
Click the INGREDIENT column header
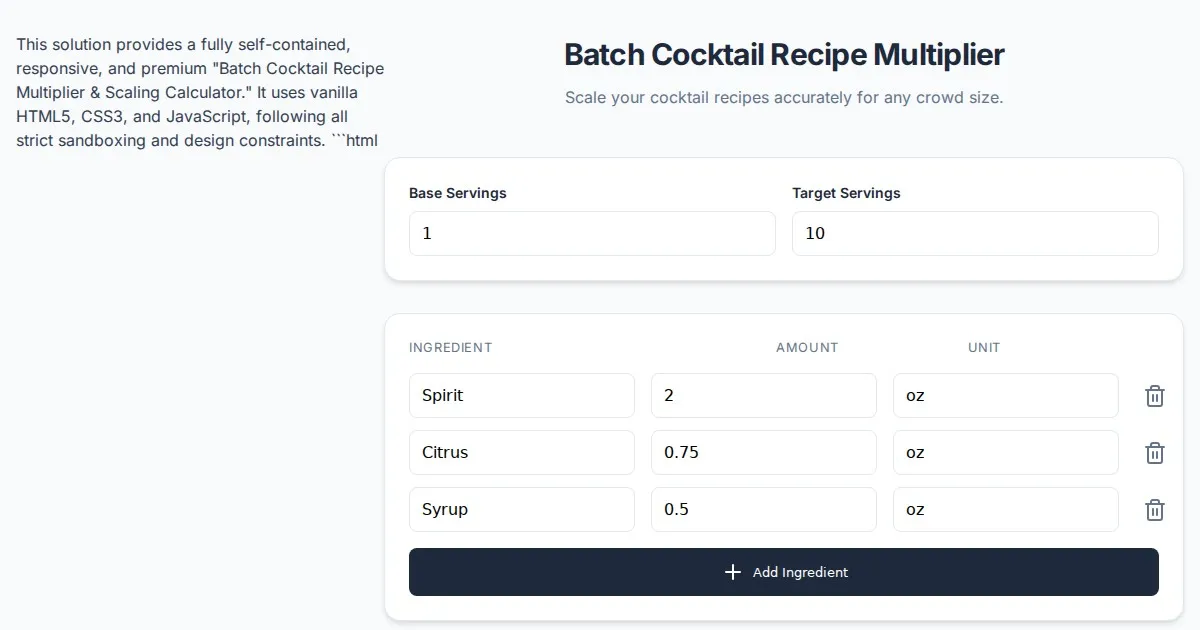pyautogui.click(x=450, y=348)
